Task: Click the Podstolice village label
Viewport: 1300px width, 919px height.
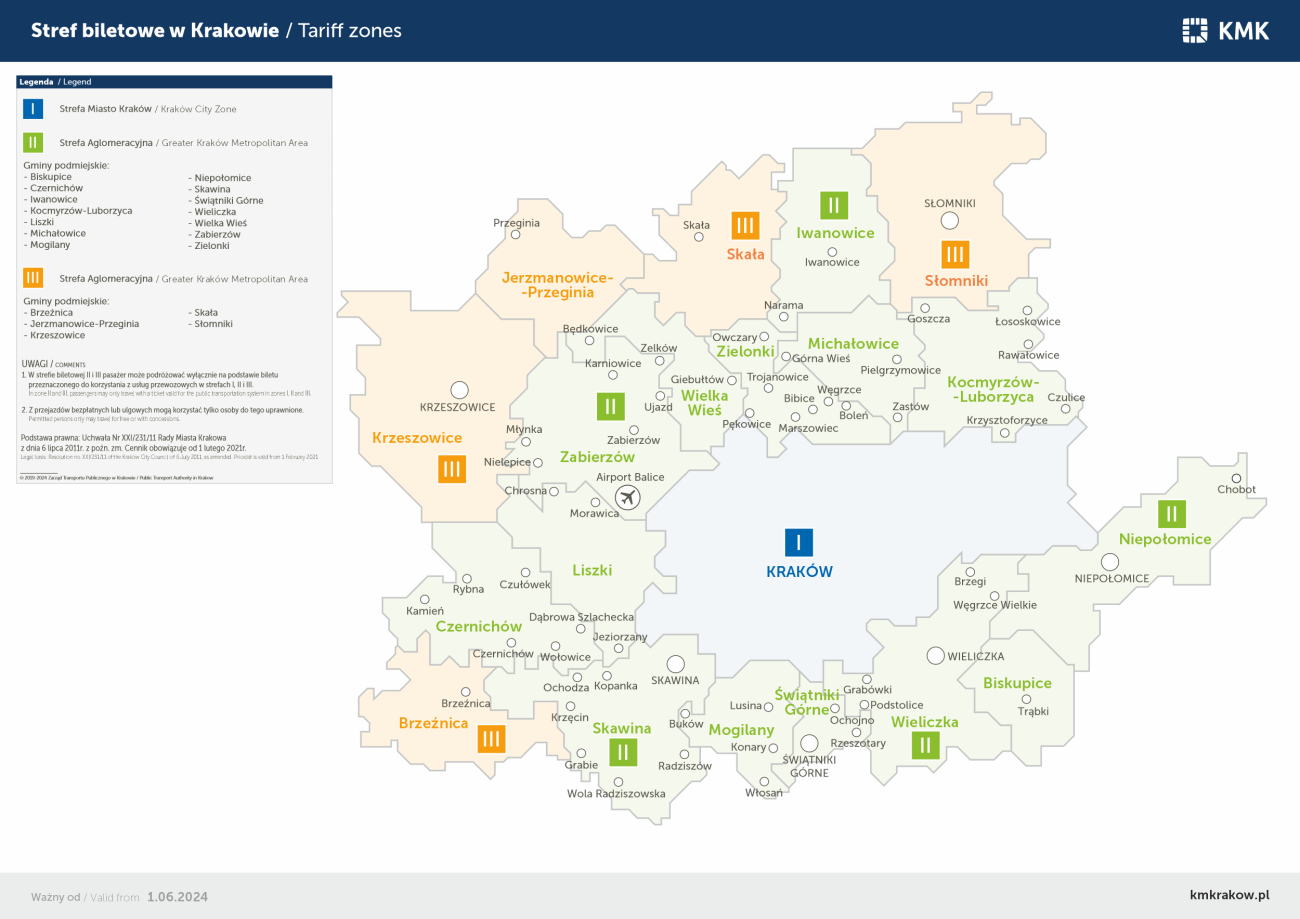Action: tap(898, 705)
